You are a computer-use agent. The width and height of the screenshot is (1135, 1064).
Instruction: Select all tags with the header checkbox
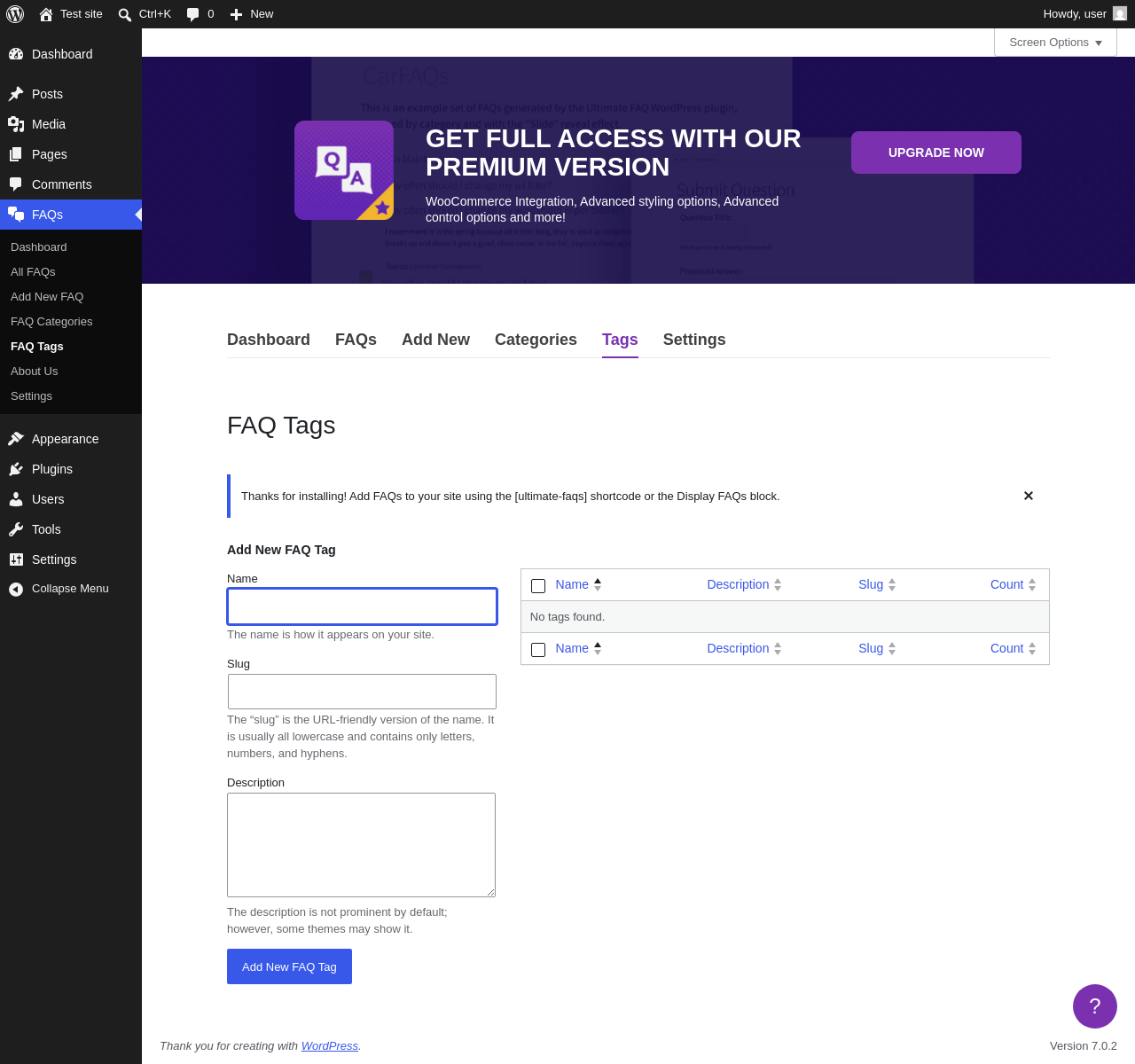pos(538,586)
